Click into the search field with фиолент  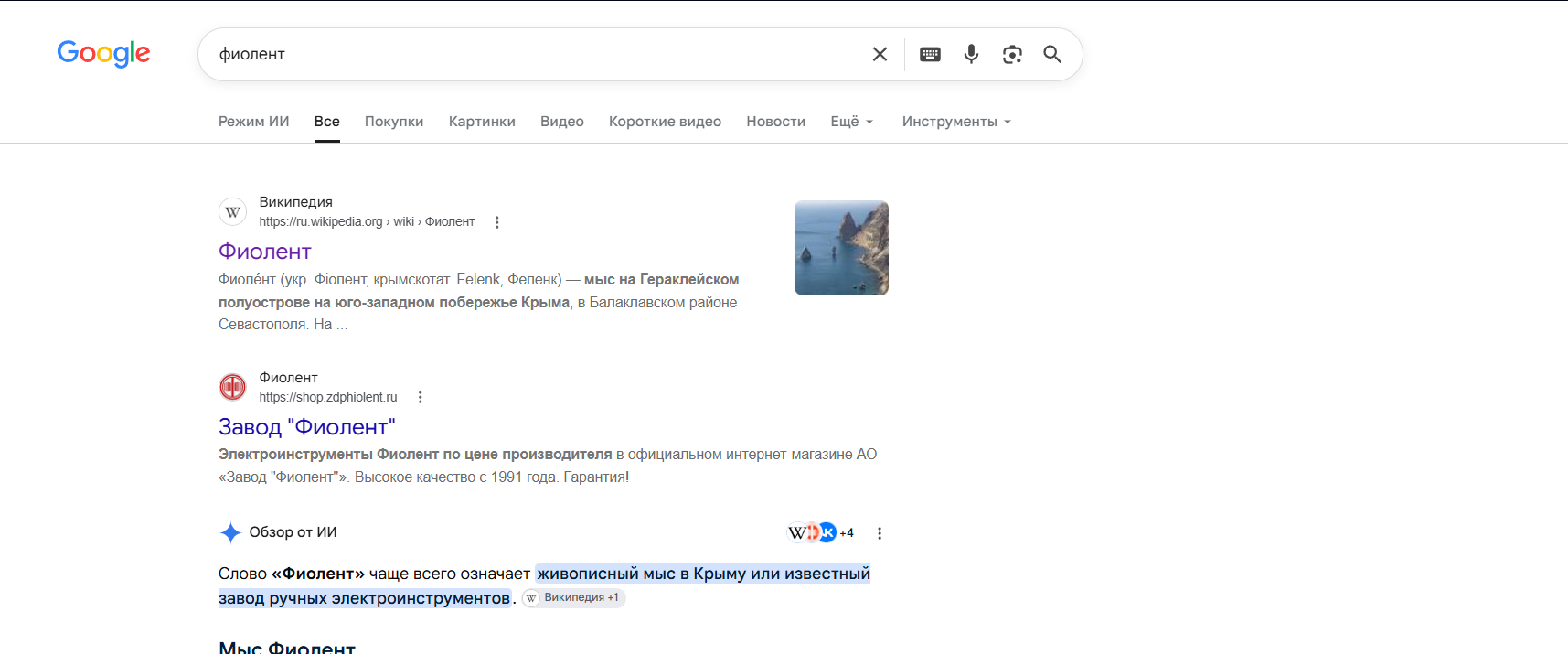(x=539, y=54)
